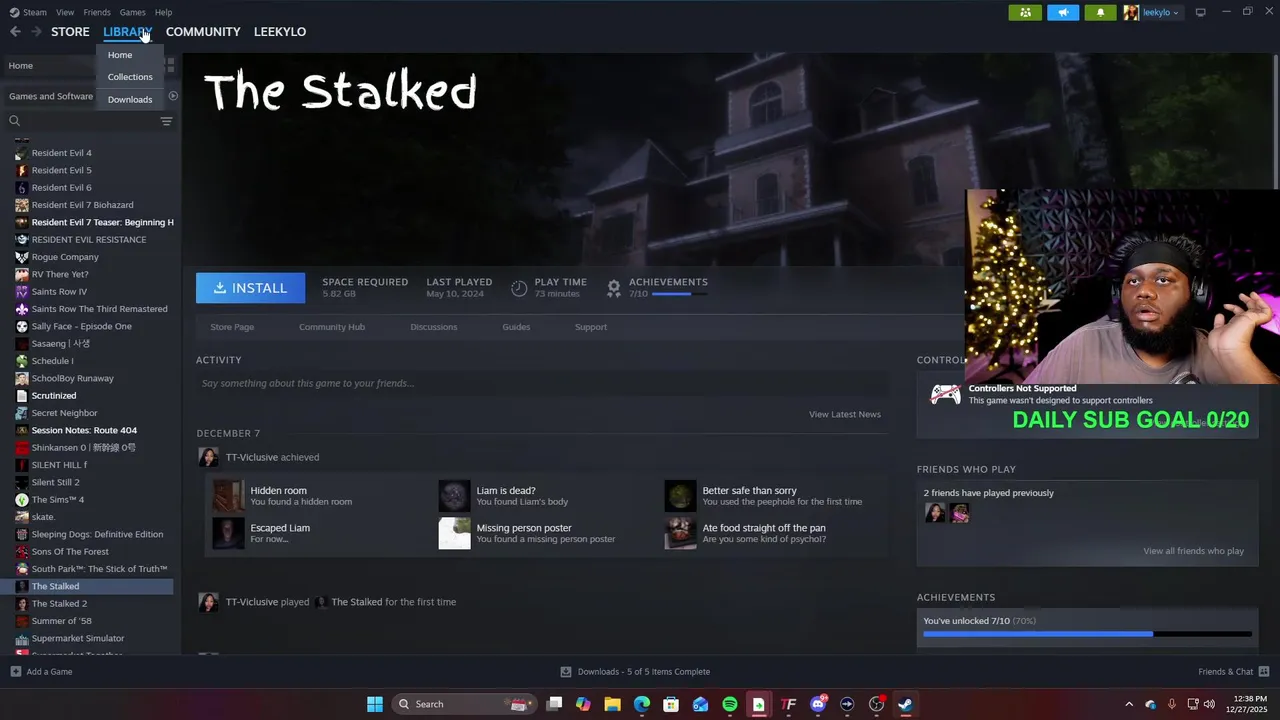Open Microsoft Edge from the taskbar
This screenshot has height=720, width=1280.
point(642,704)
